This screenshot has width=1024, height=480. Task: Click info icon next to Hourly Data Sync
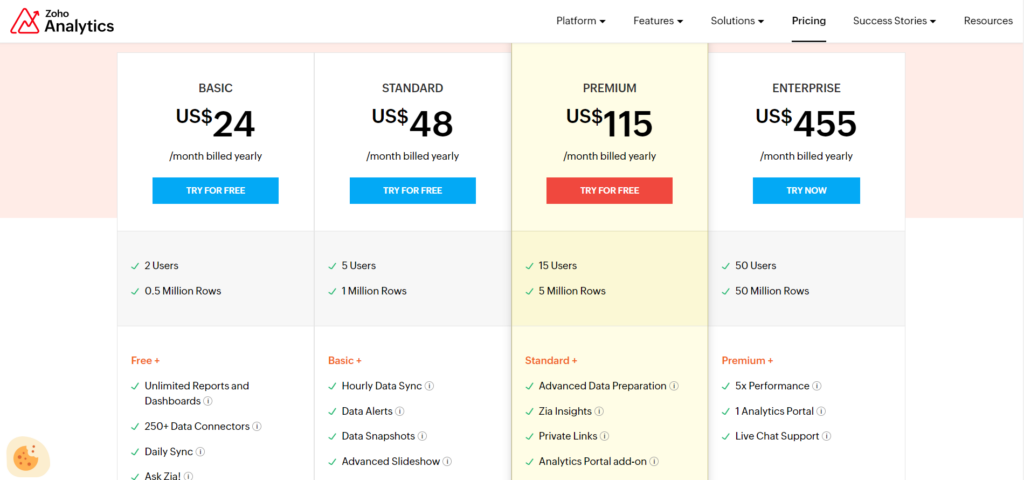pos(430,386)
